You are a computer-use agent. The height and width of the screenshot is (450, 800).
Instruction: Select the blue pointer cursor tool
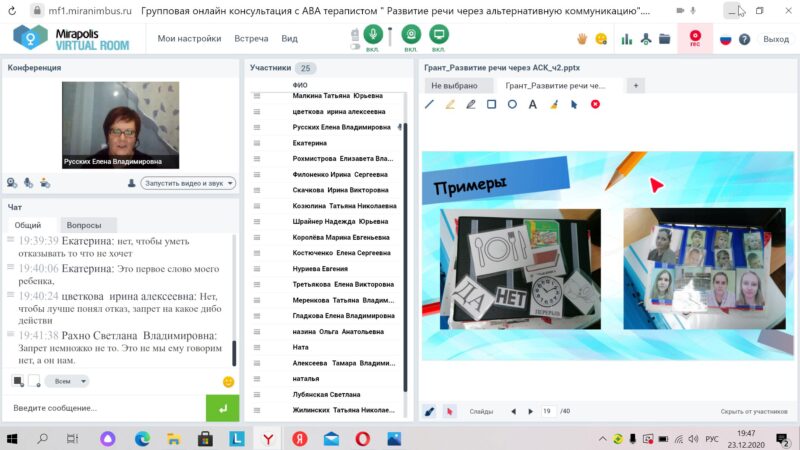click(x=574, y=105)
